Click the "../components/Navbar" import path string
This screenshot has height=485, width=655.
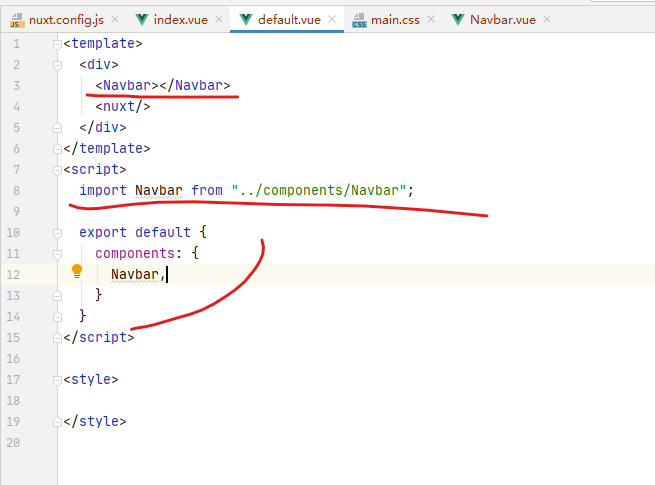pos(319,190)
